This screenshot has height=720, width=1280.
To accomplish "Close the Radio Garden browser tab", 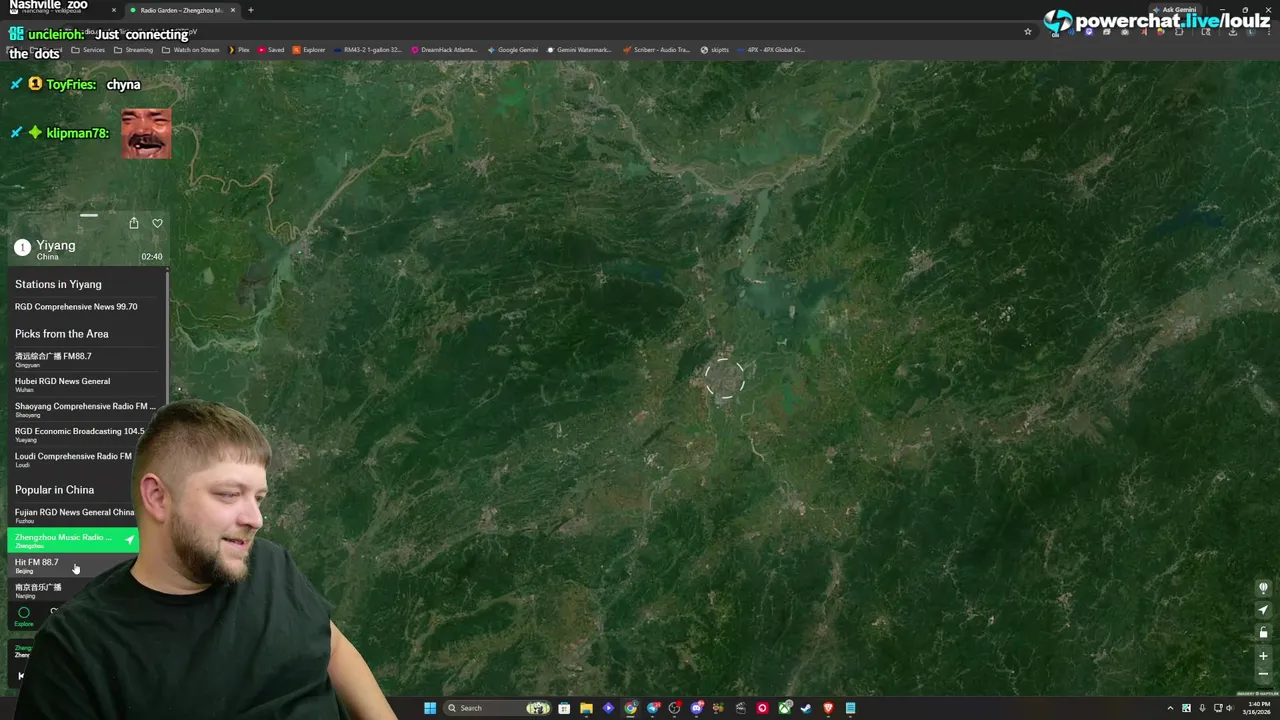I will tap(232, 10).
